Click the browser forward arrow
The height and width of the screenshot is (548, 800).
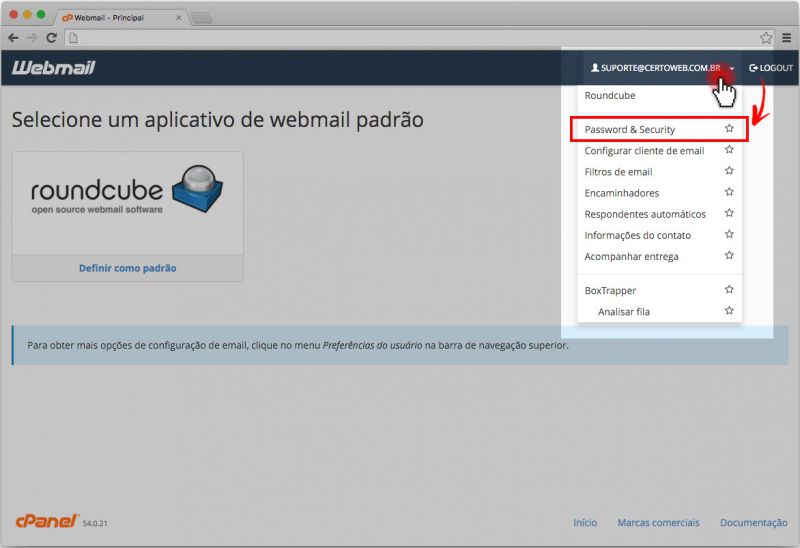coord(32,38)
